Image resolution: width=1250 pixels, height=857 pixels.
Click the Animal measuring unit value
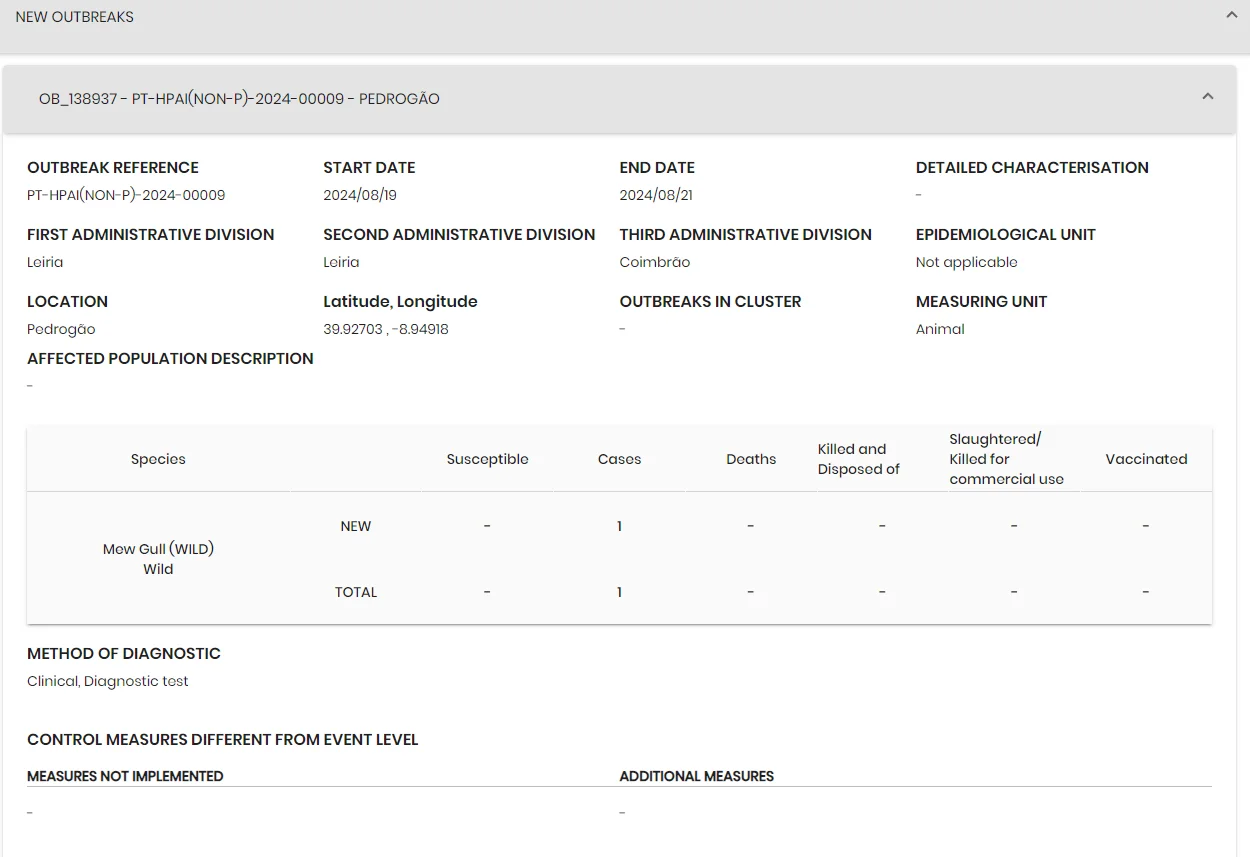tap(940, 329)
